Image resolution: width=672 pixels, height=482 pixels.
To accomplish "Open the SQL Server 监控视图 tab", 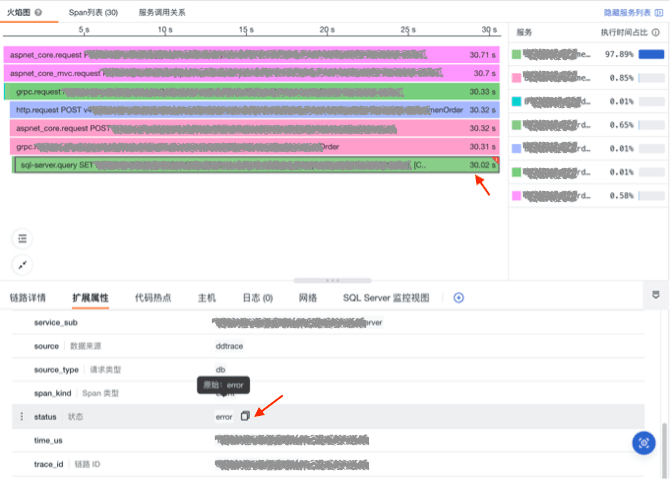I will [386, 298].
